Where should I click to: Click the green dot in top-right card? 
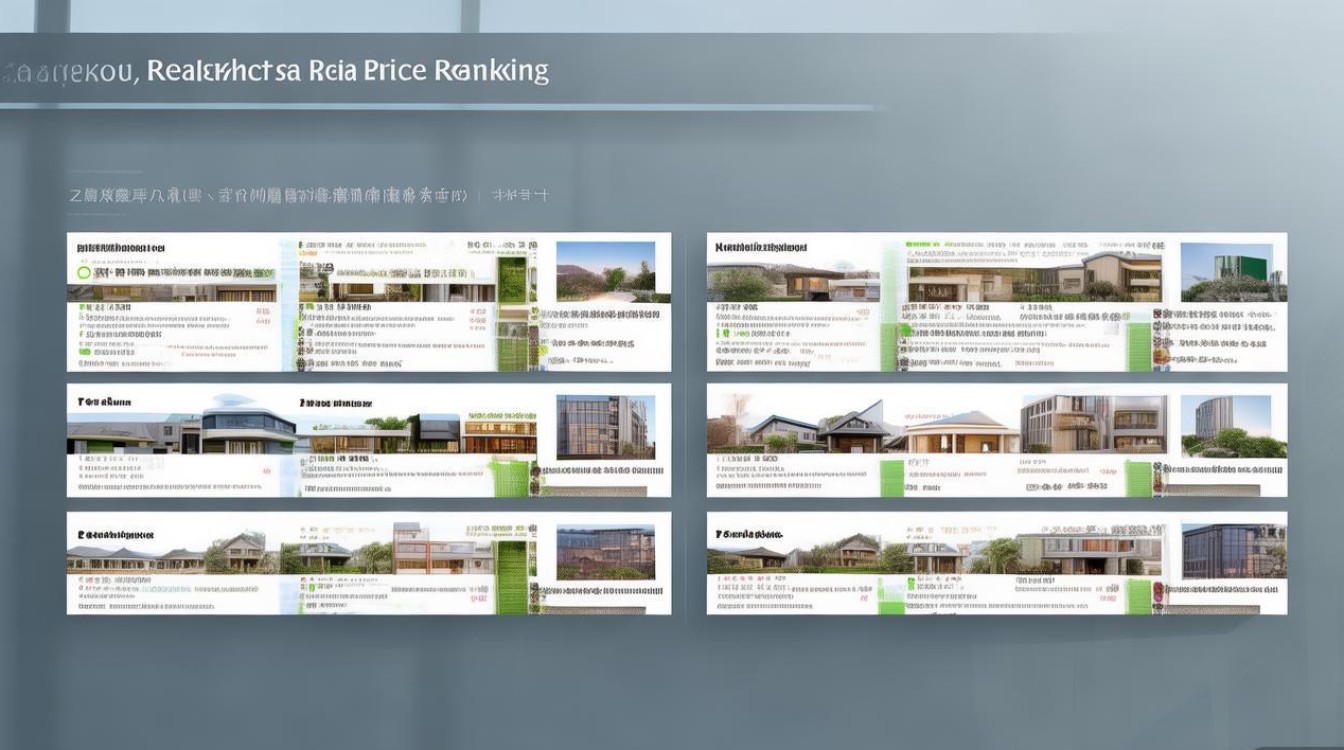tap(905, 329)
